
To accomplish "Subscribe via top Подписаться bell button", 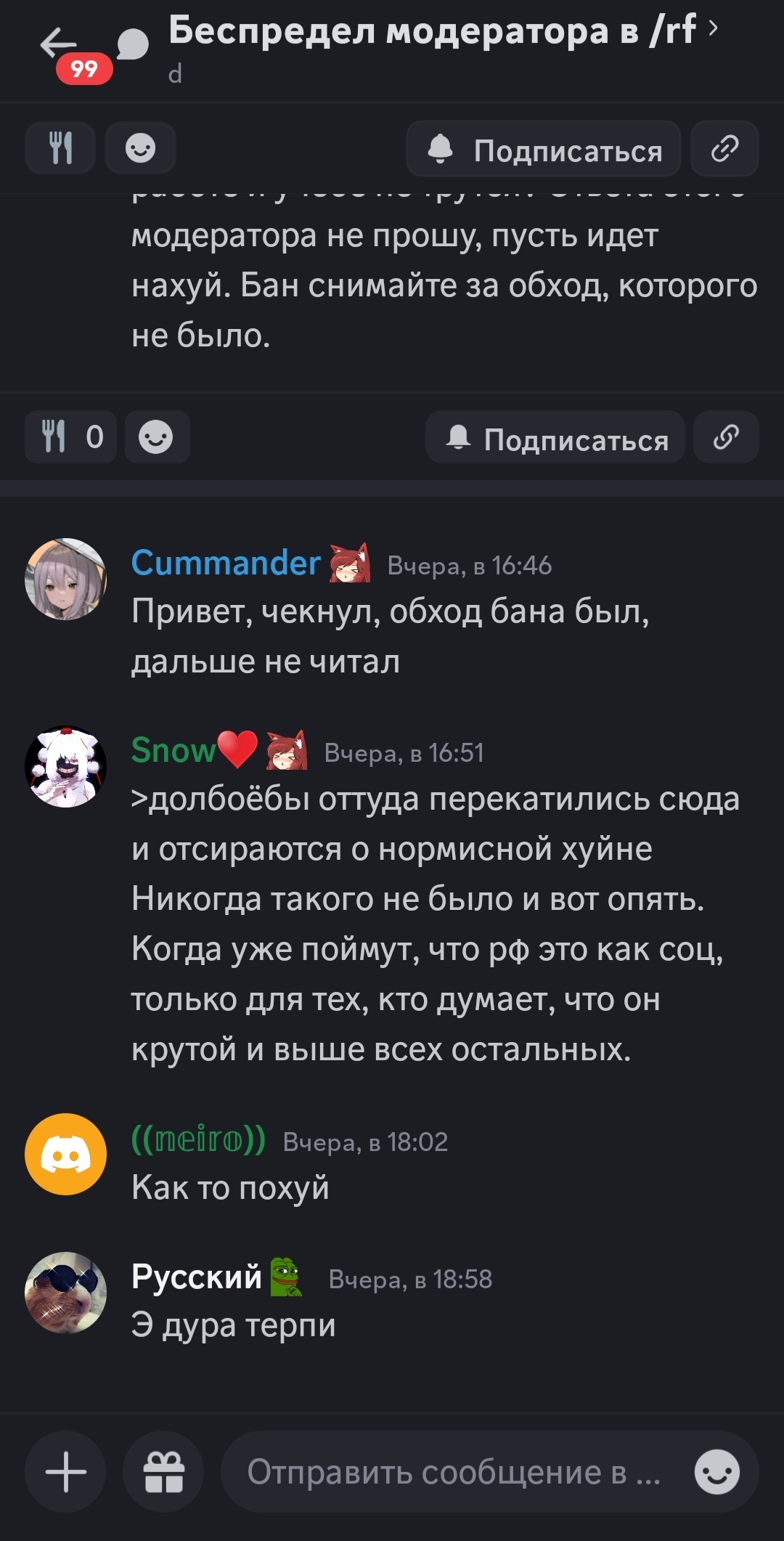I will point(543,149).
